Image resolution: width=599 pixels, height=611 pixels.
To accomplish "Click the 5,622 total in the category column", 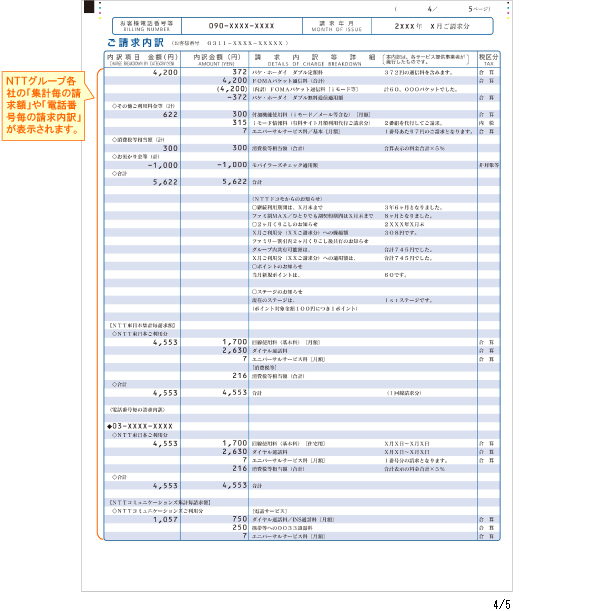I will point(165,182).
